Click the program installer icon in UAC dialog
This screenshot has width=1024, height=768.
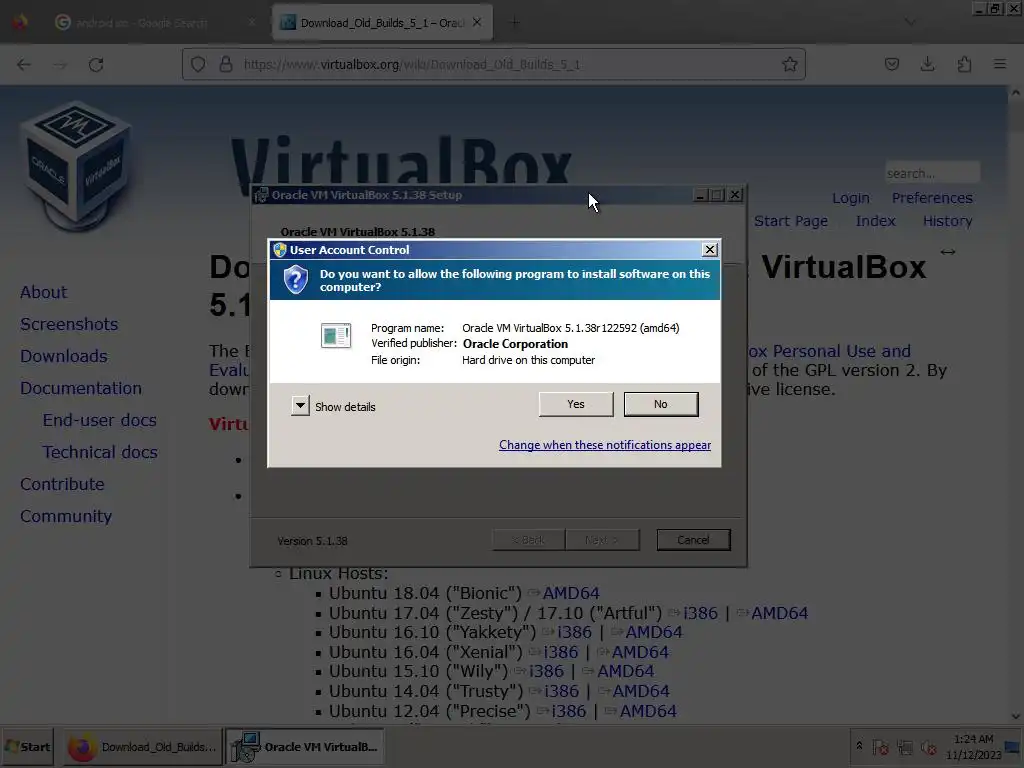tap(336, 336)
